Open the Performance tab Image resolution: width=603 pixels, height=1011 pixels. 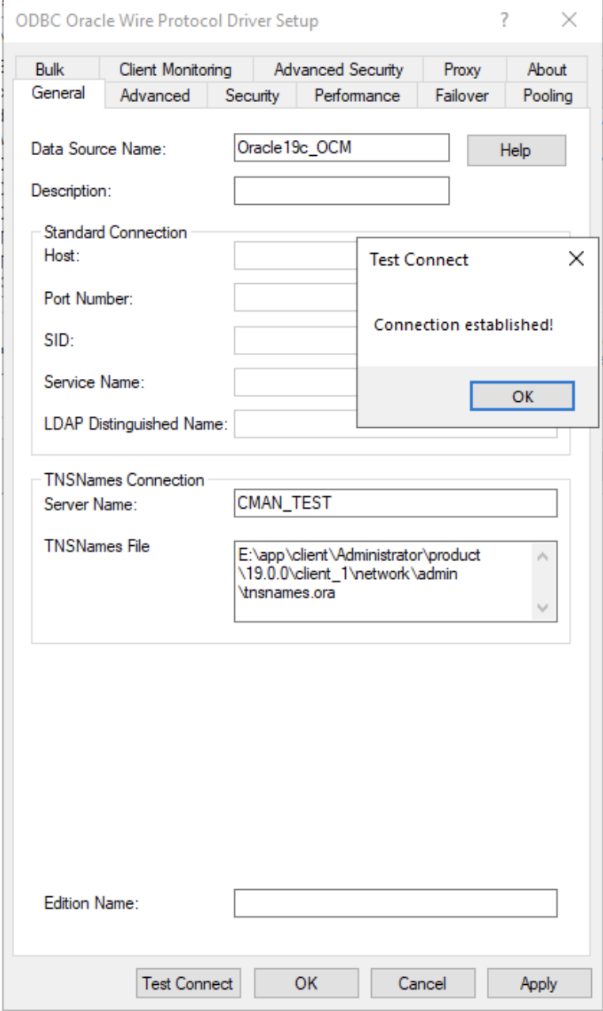(x=357, y=95)
